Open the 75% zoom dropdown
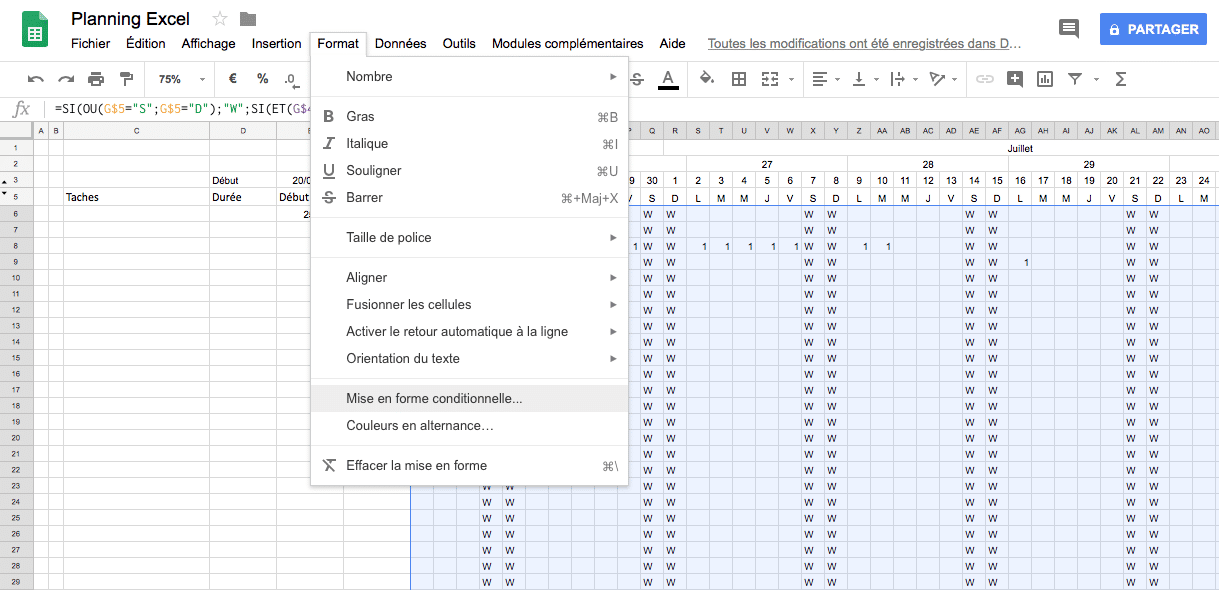 [180, 79]
